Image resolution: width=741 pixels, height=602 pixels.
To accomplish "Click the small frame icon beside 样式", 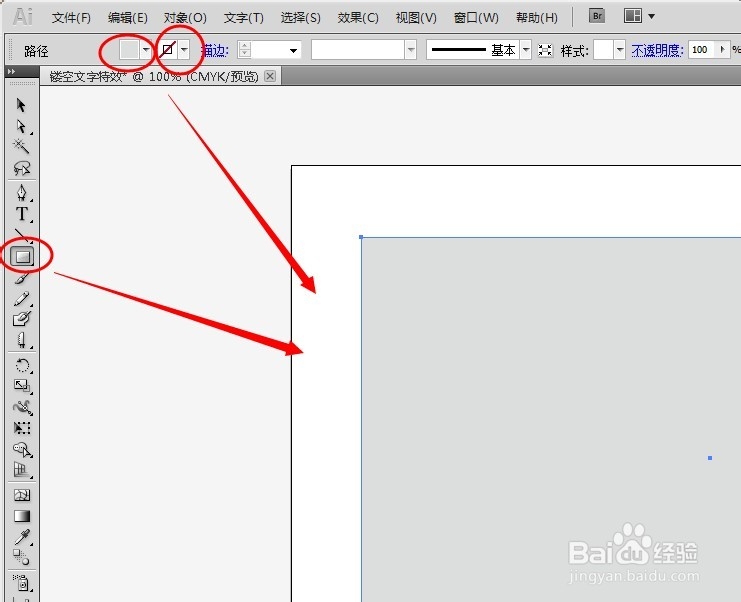I will point(545,50).
